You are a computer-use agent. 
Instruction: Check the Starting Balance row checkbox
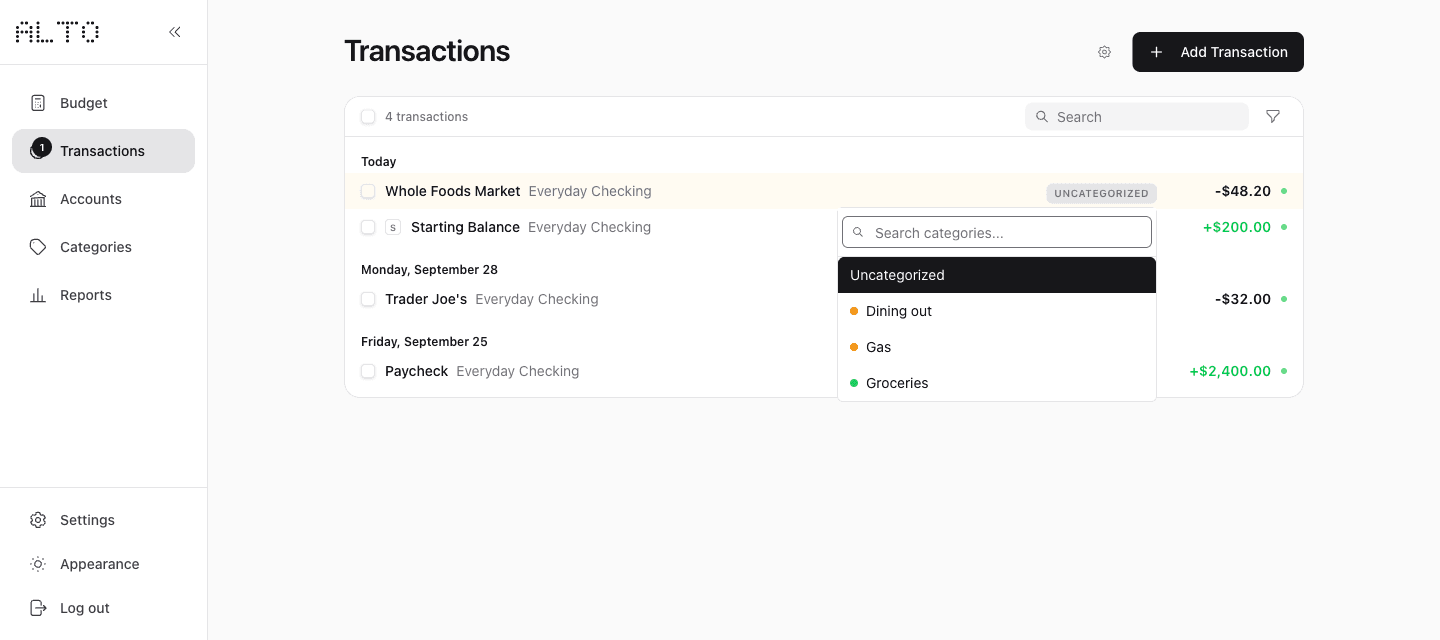[368, 227]
